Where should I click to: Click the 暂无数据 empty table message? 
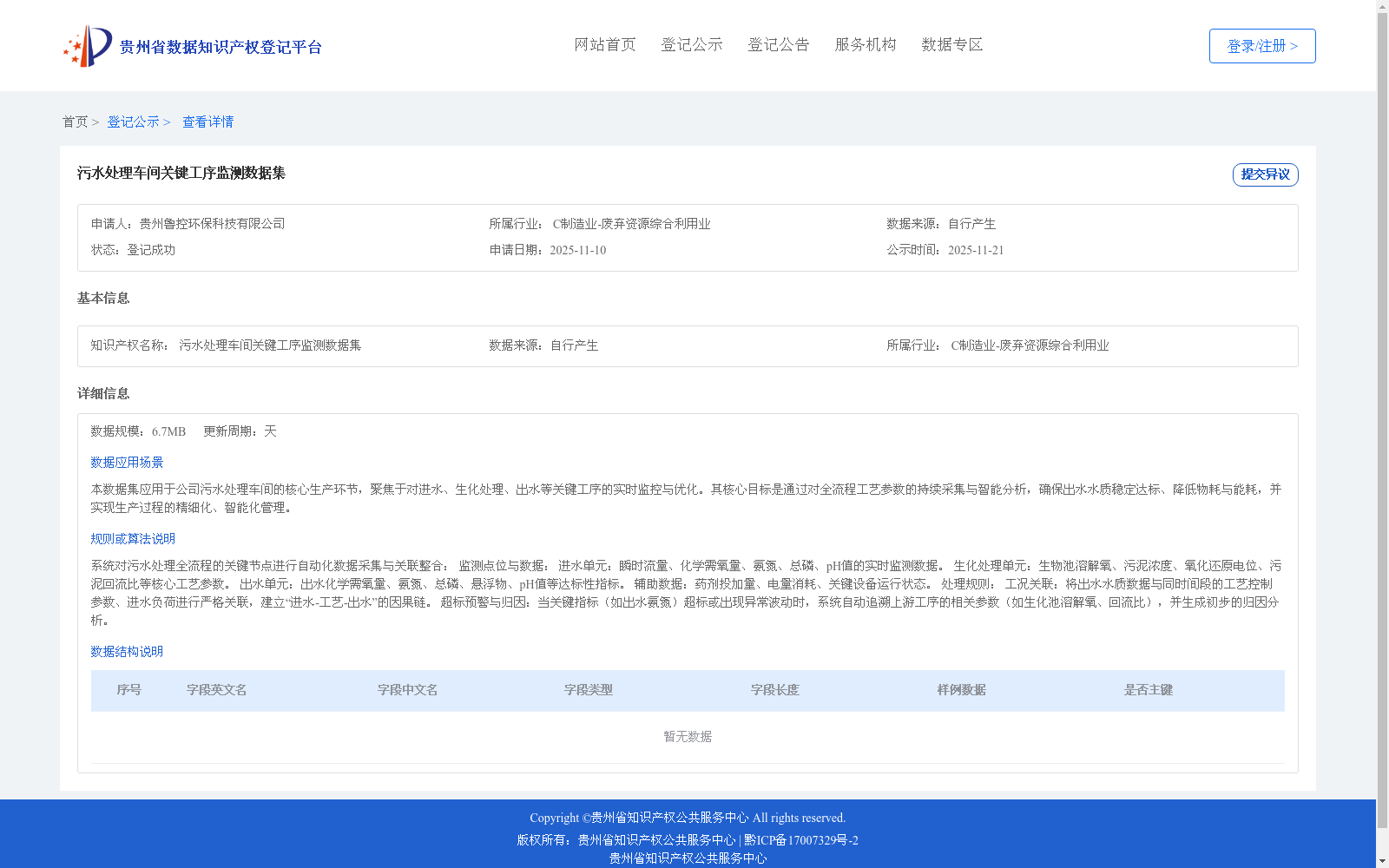pos(688,737)
